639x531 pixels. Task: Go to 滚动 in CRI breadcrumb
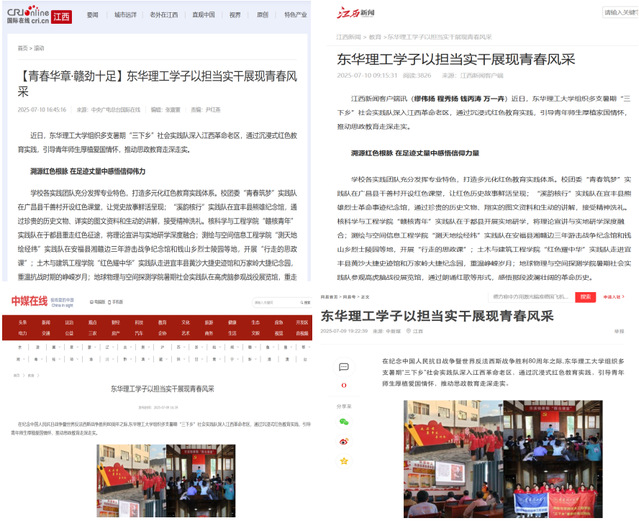(x=39, y=48)
